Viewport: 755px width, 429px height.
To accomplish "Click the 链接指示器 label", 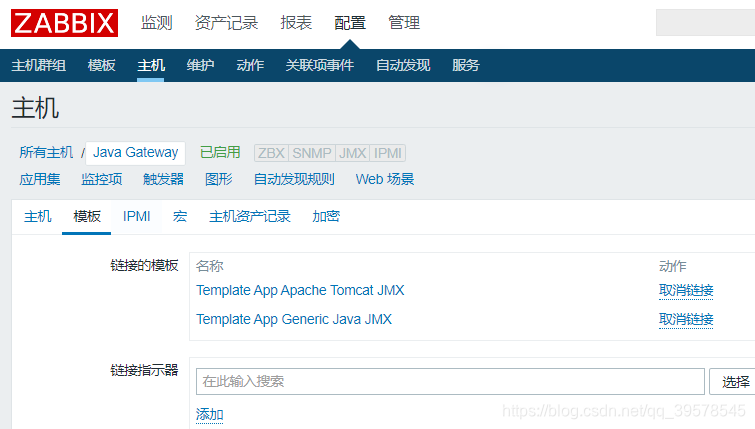I will [144, 370].
